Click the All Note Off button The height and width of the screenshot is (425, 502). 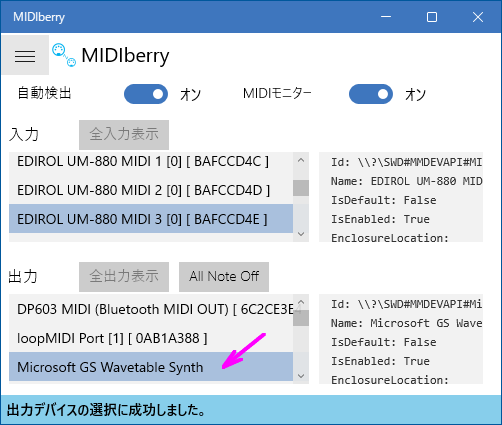pos(224,277)
